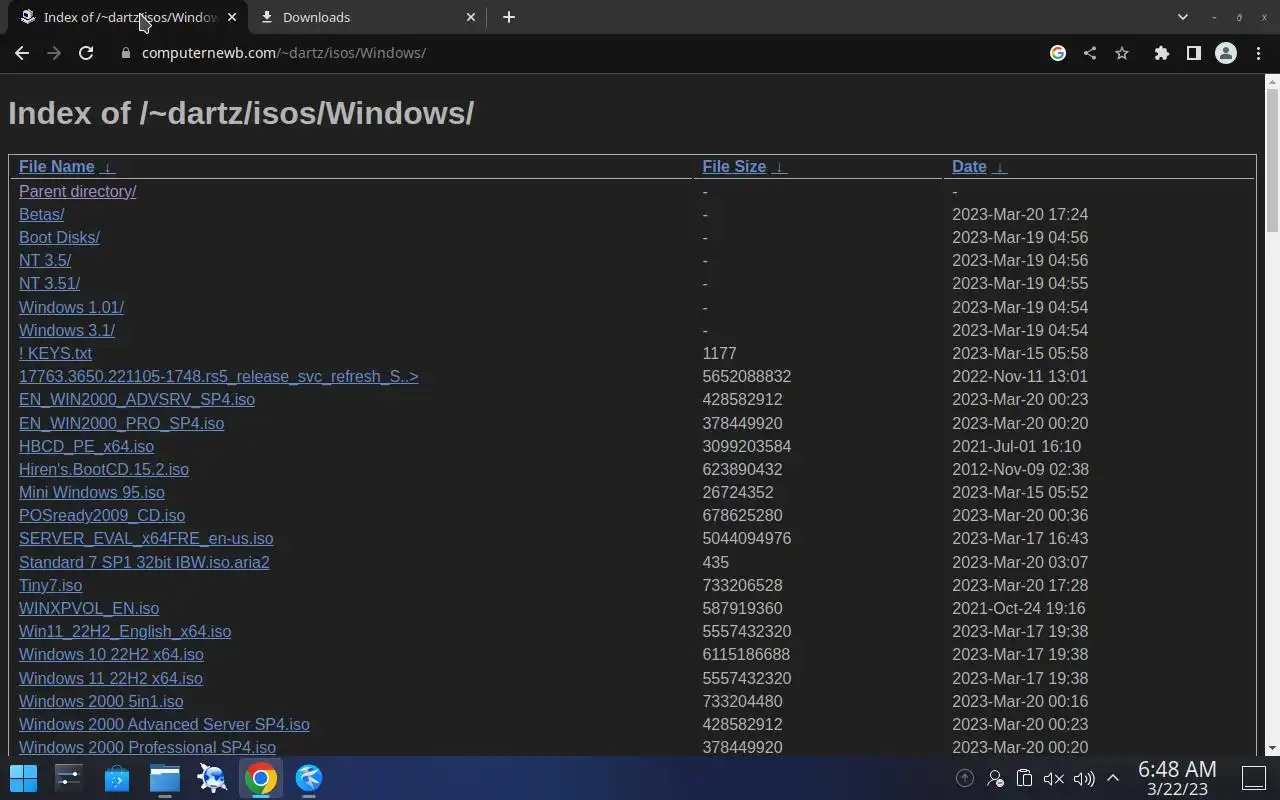
Task: Bookmark this page with the star
Action: pyautogui.click(x=1122, y=53)
